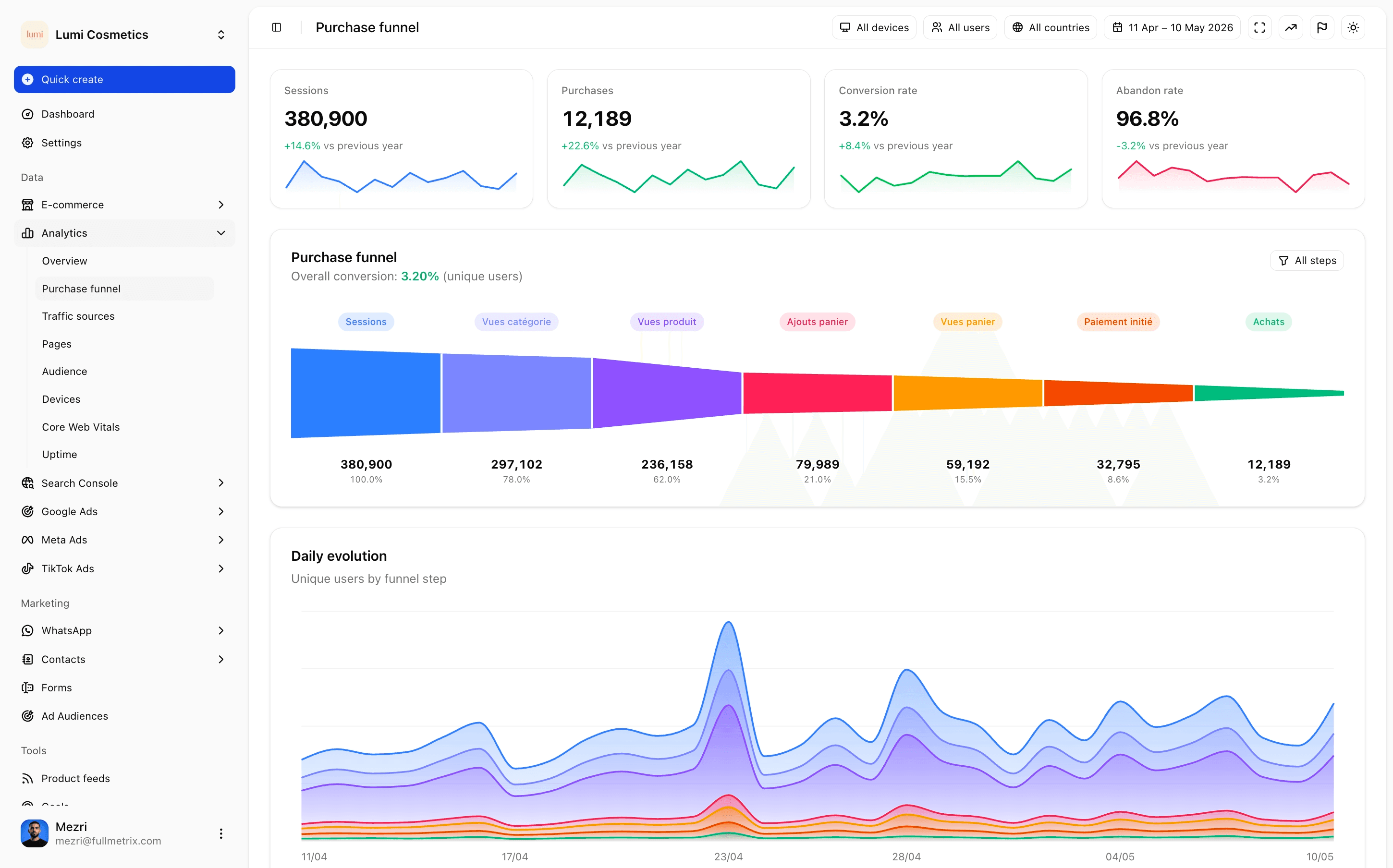1393x868 pixels.
Task: Click the Ajouts panier step label
Action: [x=817, y=322]
